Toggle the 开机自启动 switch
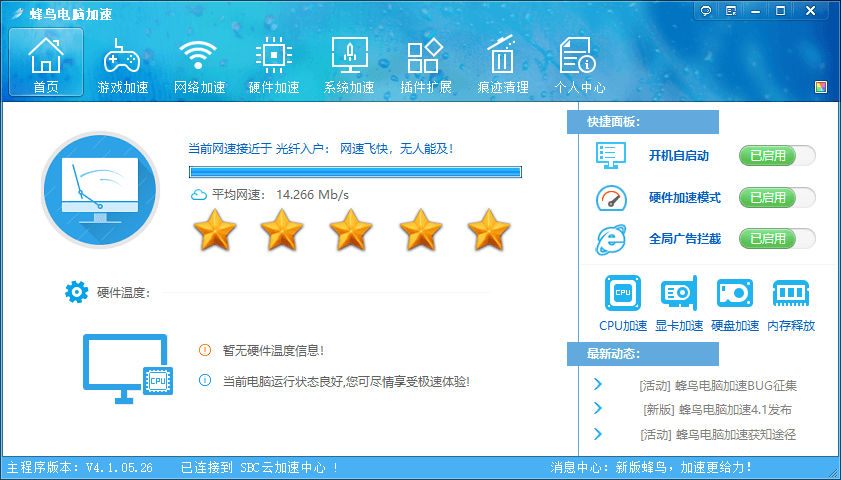Image resolution: width=841 pixels, height=480 pixels. tap(777, 155)
